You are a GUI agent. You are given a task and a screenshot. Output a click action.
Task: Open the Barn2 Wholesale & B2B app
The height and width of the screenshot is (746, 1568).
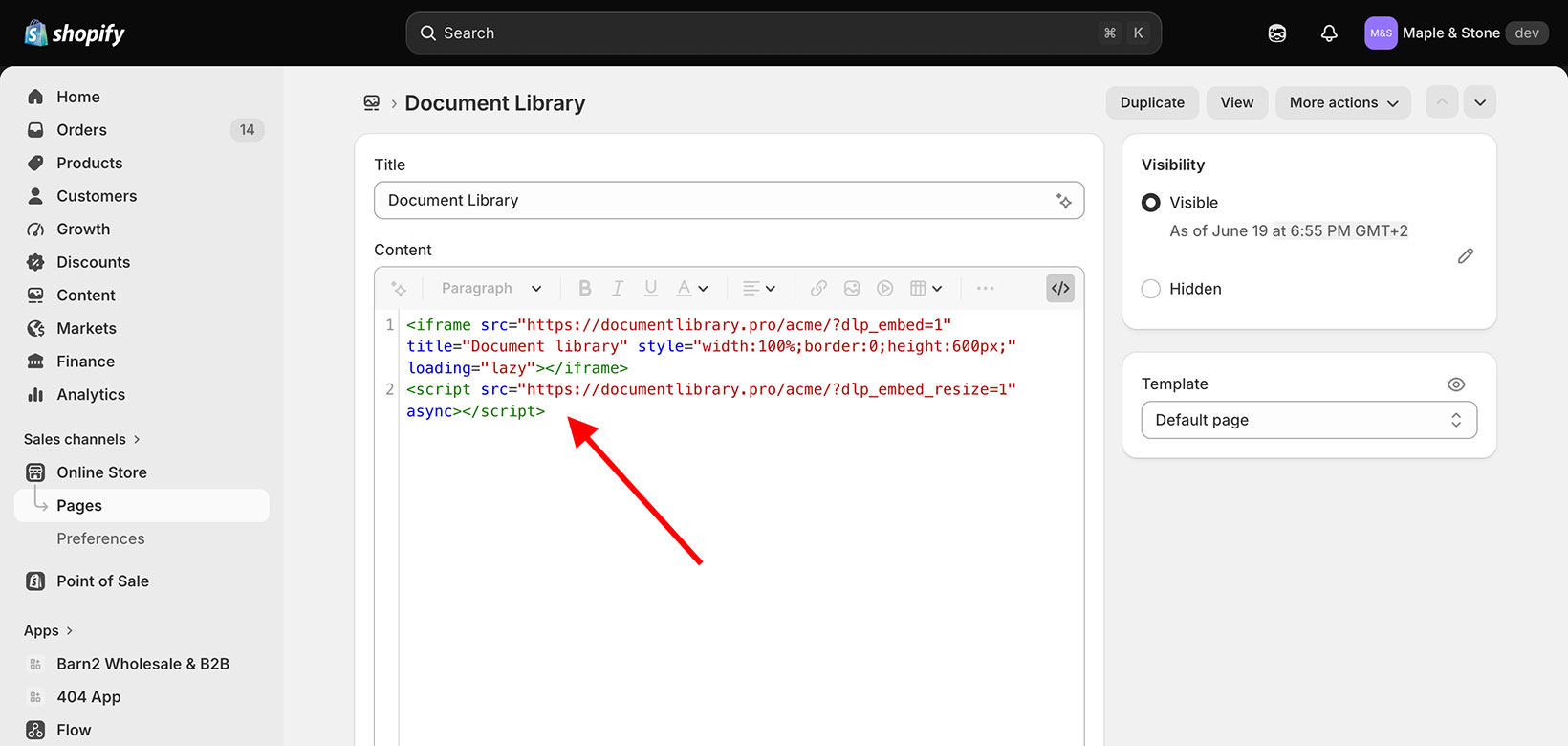[142, 664]
